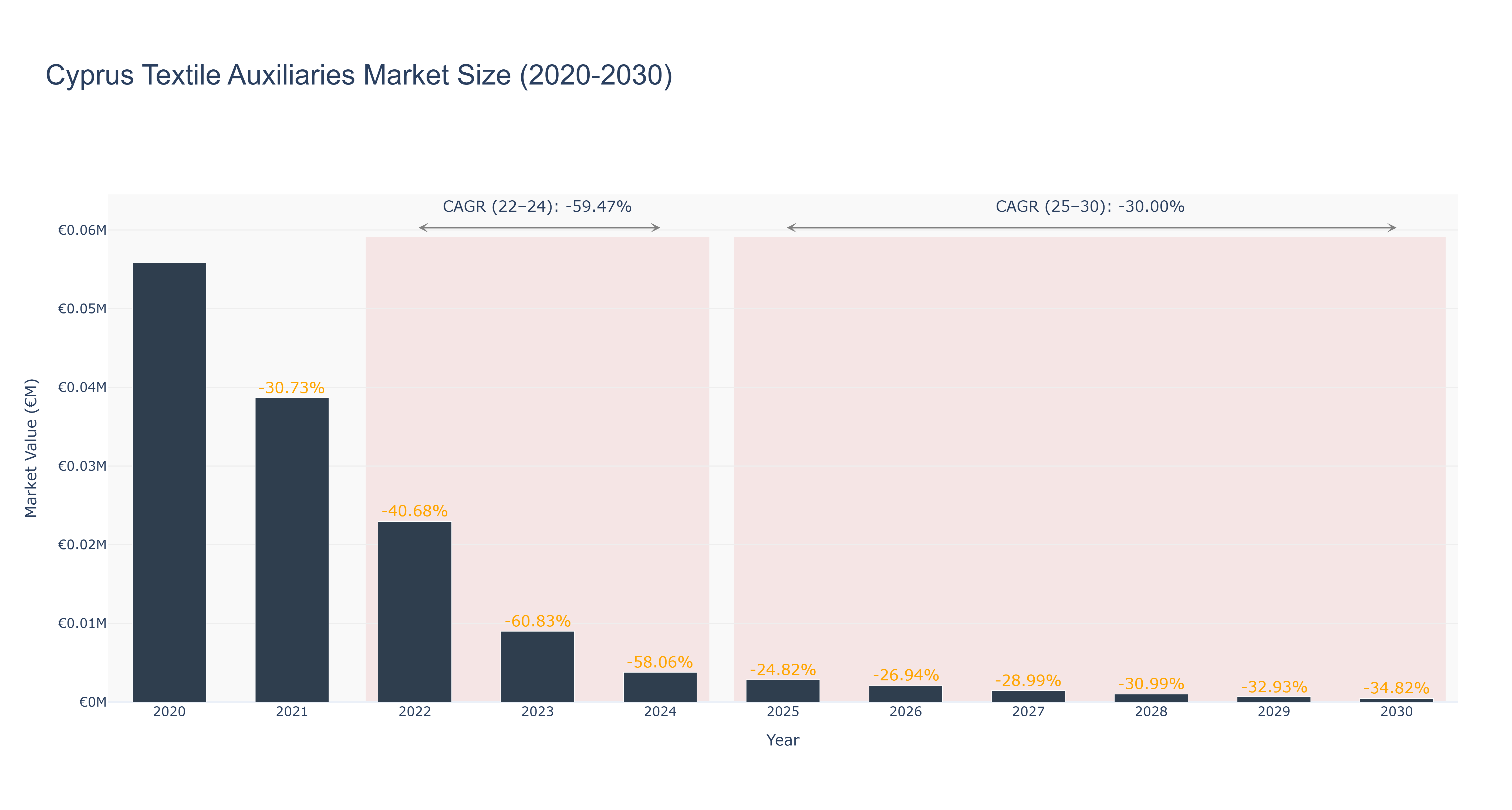Screen dimensions: 1512x810
Task: Click the 2026 bar
Action: [x=905, y=694]
